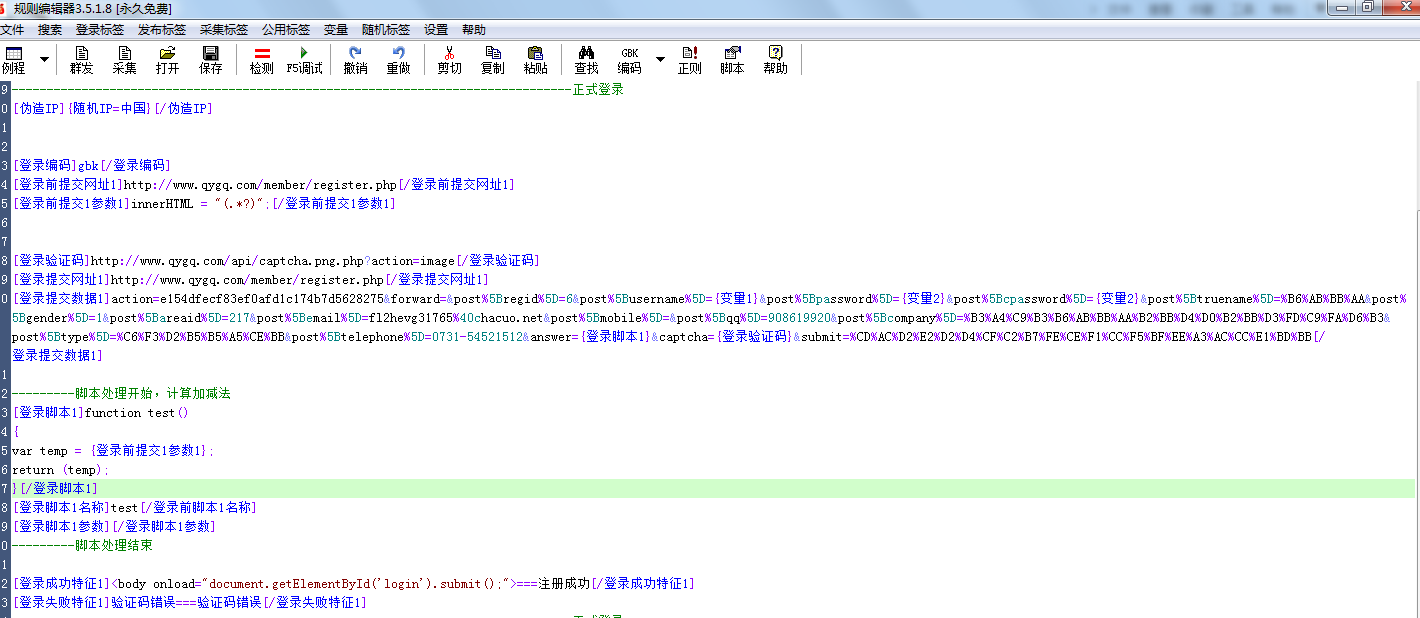The height and width of the screenshot is (618, 1420).
Task: Open the 脚本 script tool
Action: click(x=732, y=59)
